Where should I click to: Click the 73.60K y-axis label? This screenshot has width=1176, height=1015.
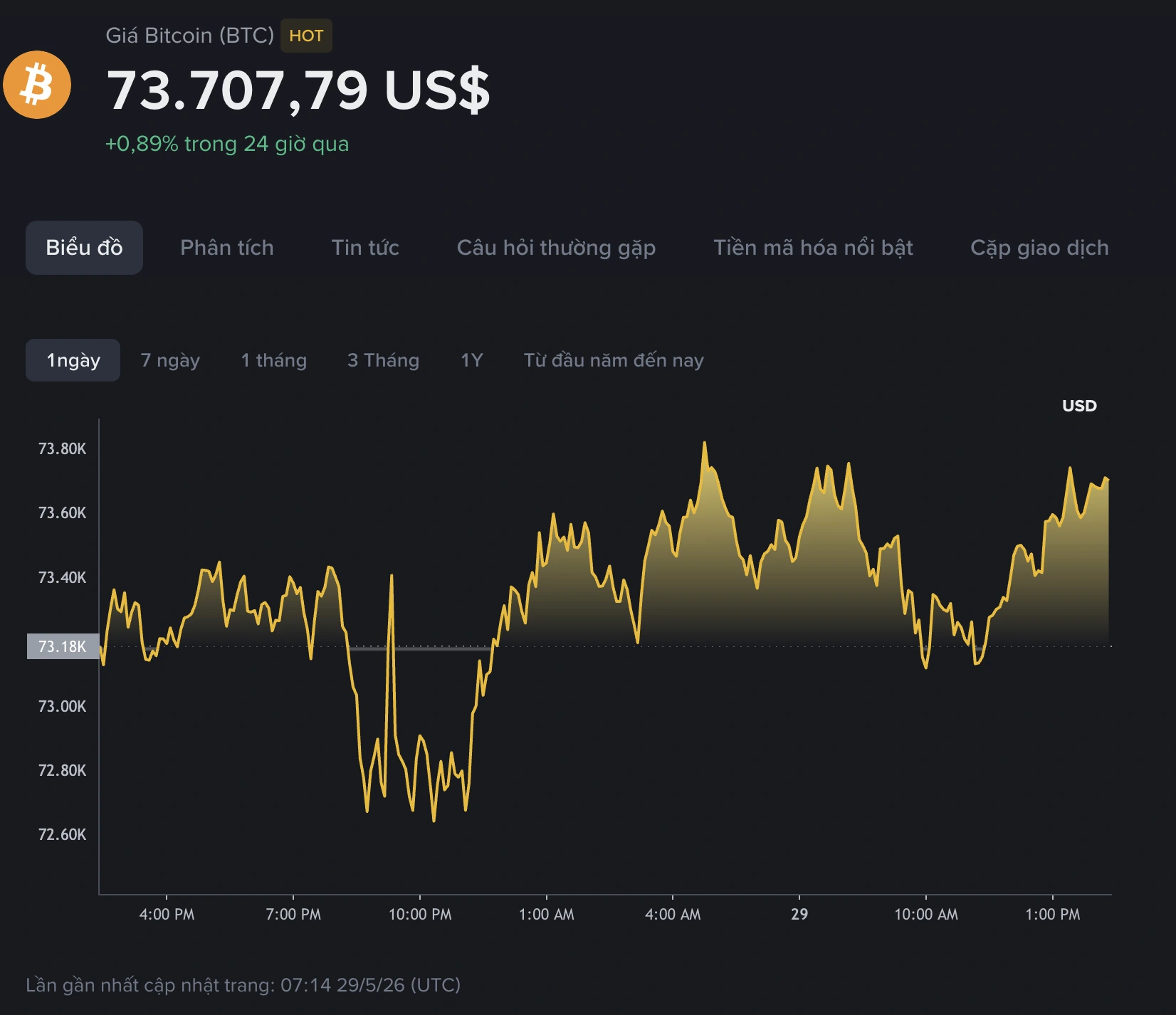click(x=62, y=512)
